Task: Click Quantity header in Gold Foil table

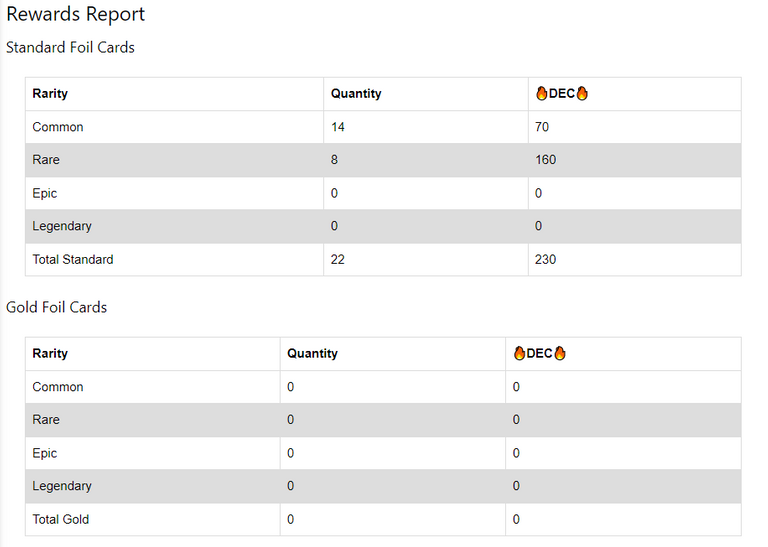Action: [x=312, y=354]
